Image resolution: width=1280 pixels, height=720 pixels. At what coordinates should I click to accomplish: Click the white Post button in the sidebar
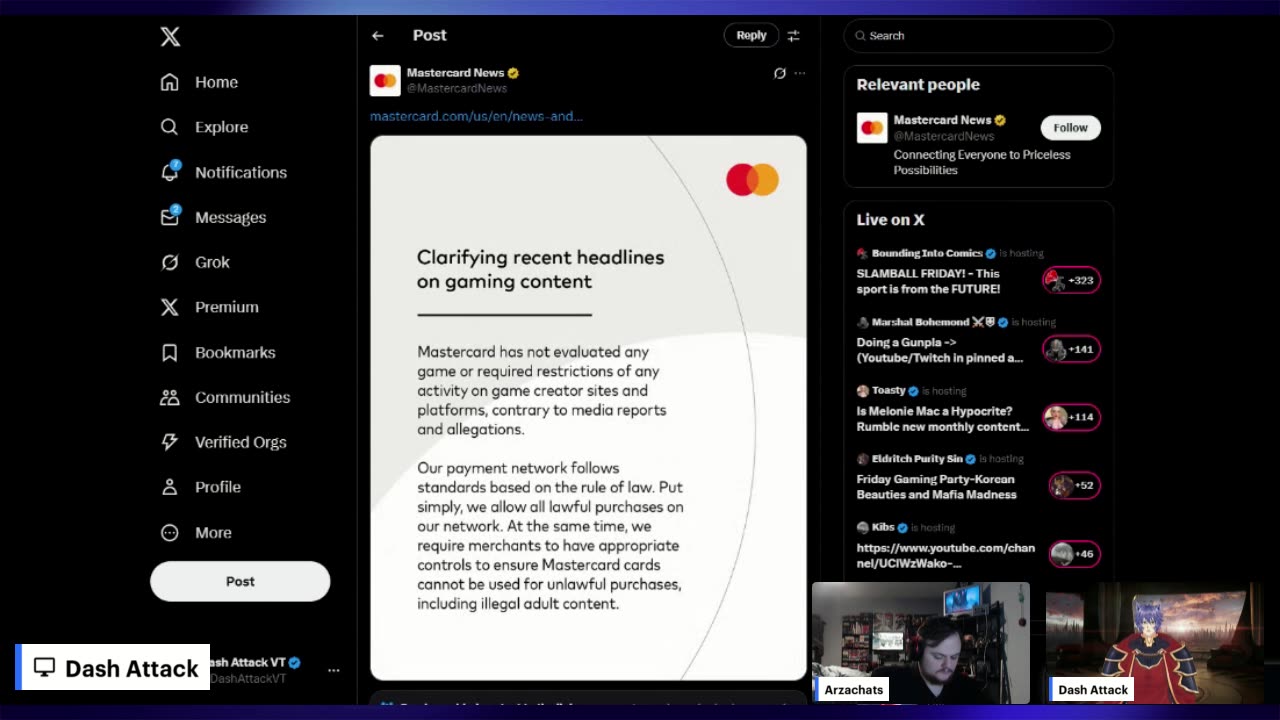[x=240, y=581]
